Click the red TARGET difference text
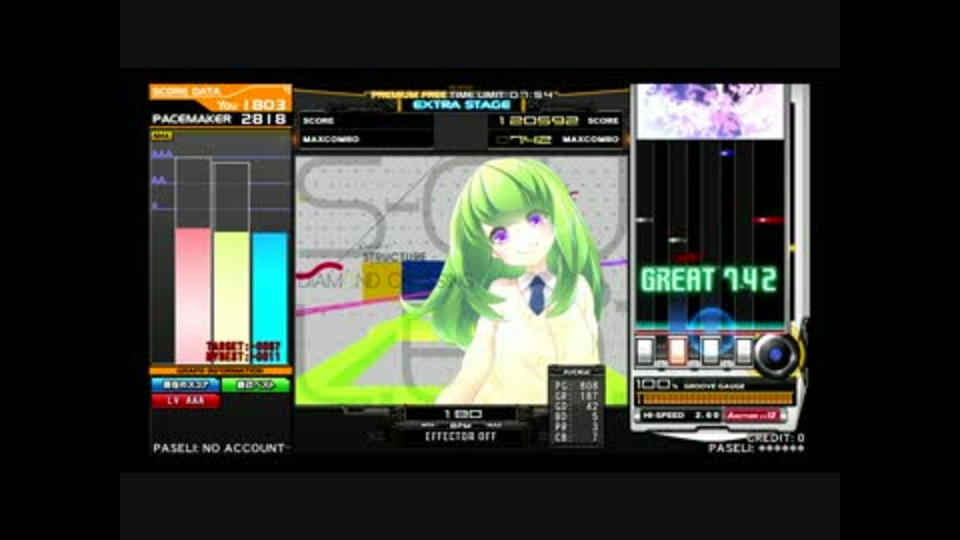This screenshot has width=960, height=540. click(x=244, y=347)
